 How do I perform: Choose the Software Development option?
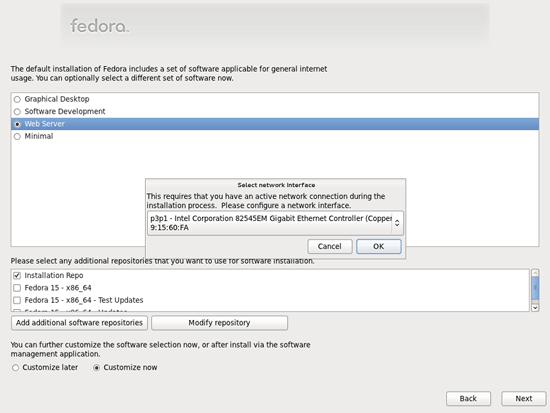[17, 112]
